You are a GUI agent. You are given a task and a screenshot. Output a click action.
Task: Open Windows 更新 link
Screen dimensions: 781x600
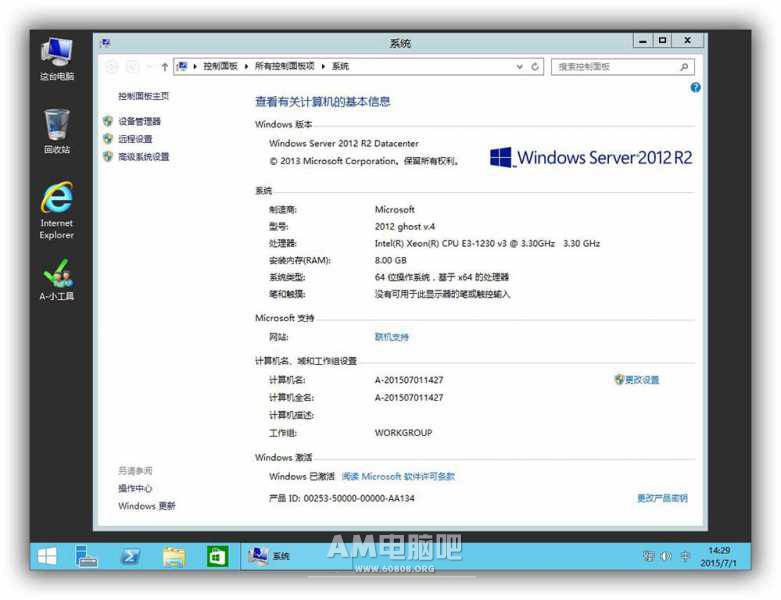point(147,506)
